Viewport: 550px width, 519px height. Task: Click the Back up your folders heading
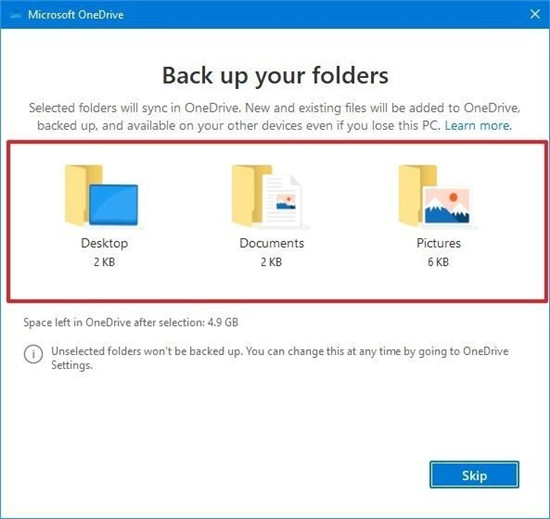(x=275, y=76)
